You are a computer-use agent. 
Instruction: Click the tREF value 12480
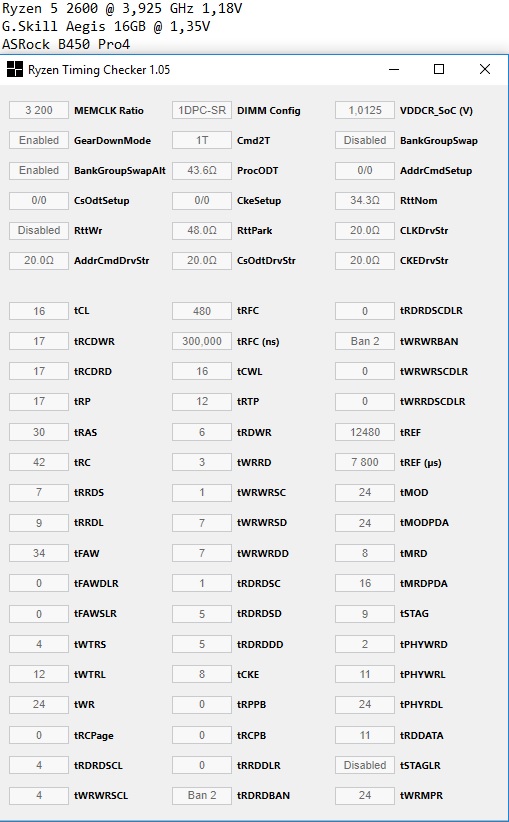[365, 432]
